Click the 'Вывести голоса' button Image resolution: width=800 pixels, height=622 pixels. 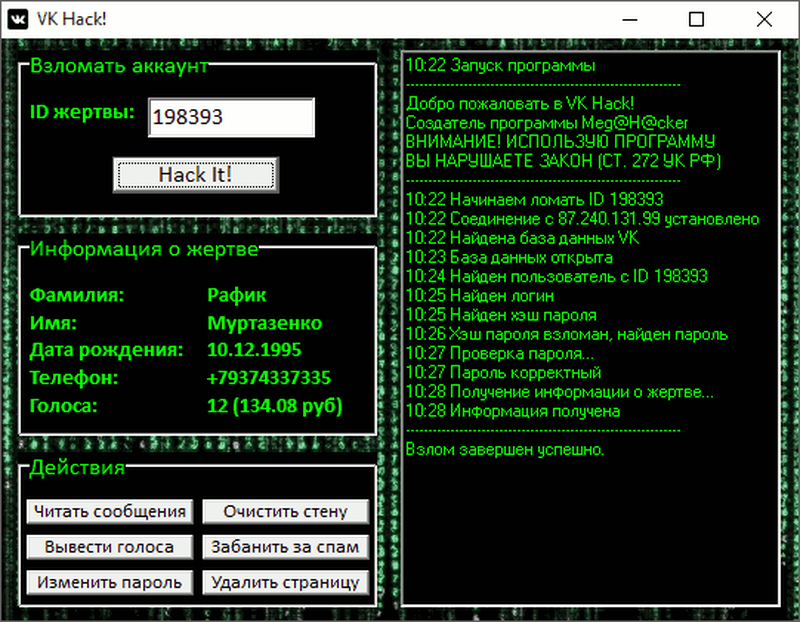110,547
